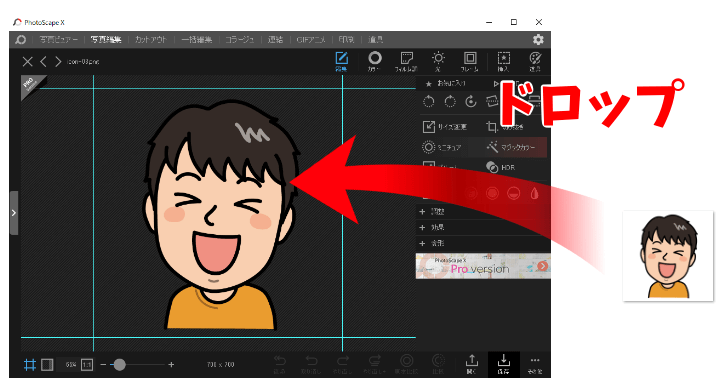Rotate image clockwise
Viewport: 720px width, 388px height.
coord(450,101)
